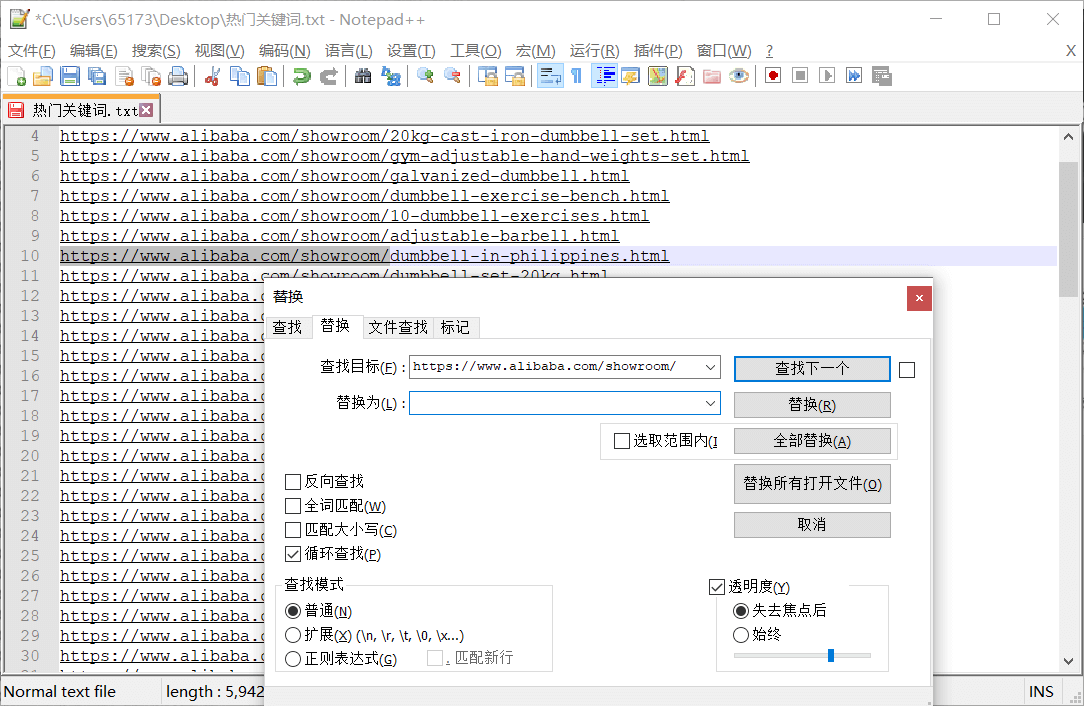Open Find with binoculars icon
Screen dimensions: 1084x706
pyautogui.click(x=363, y=76)
